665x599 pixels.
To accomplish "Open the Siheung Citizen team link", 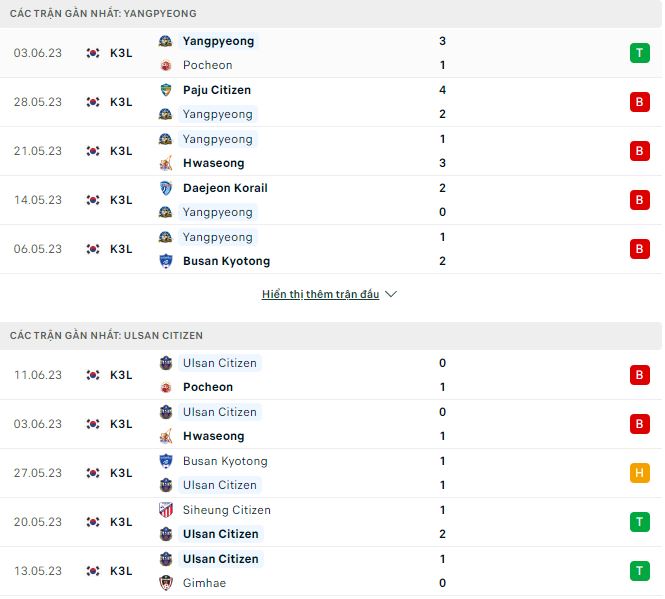I will [x=226, y=510].
